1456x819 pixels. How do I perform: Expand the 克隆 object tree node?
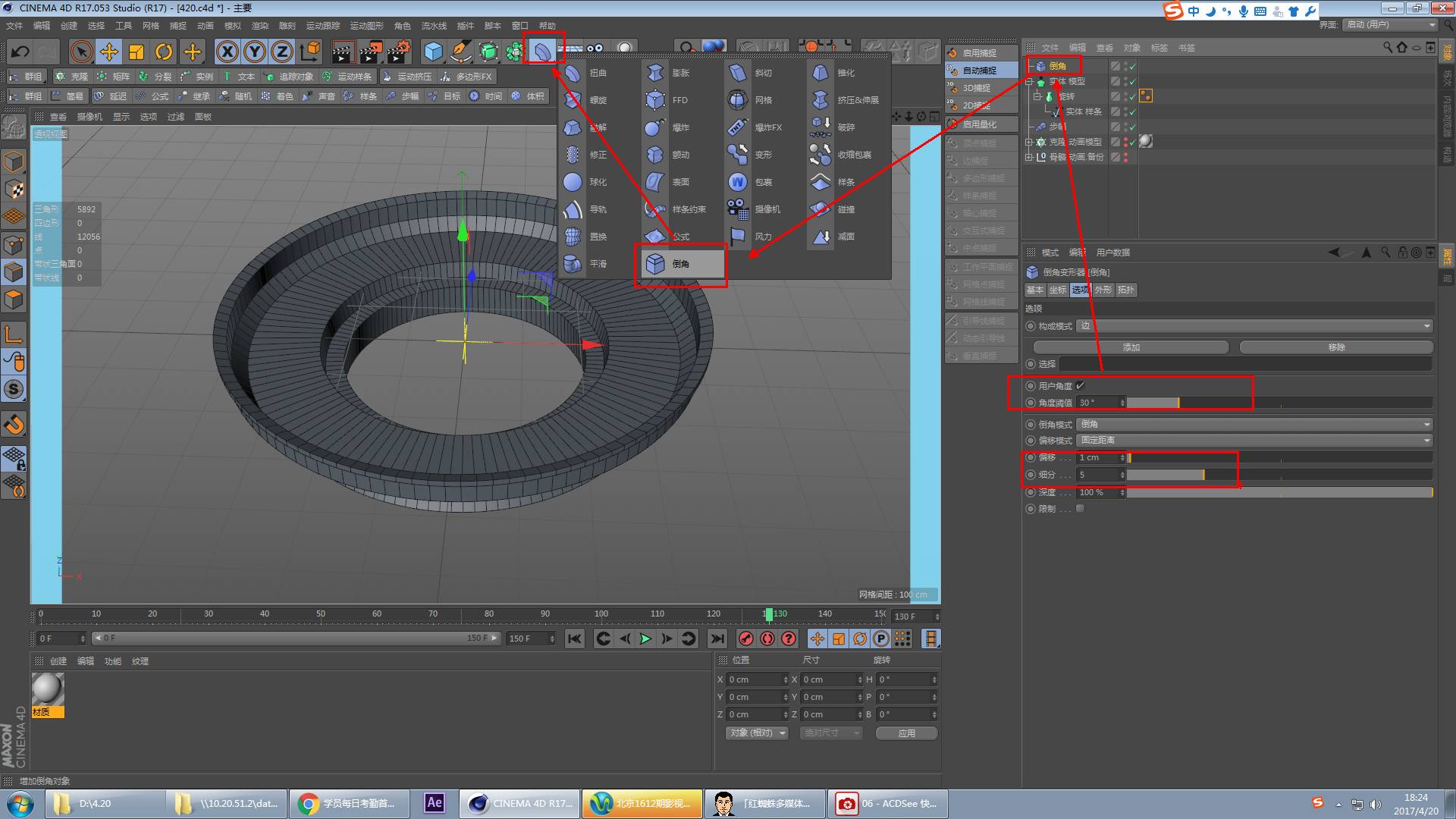tap(1029, 142)
